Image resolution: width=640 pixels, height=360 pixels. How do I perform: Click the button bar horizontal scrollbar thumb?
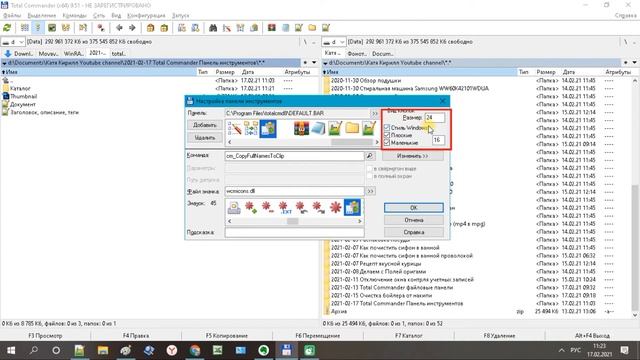click(x=352, y=142)
